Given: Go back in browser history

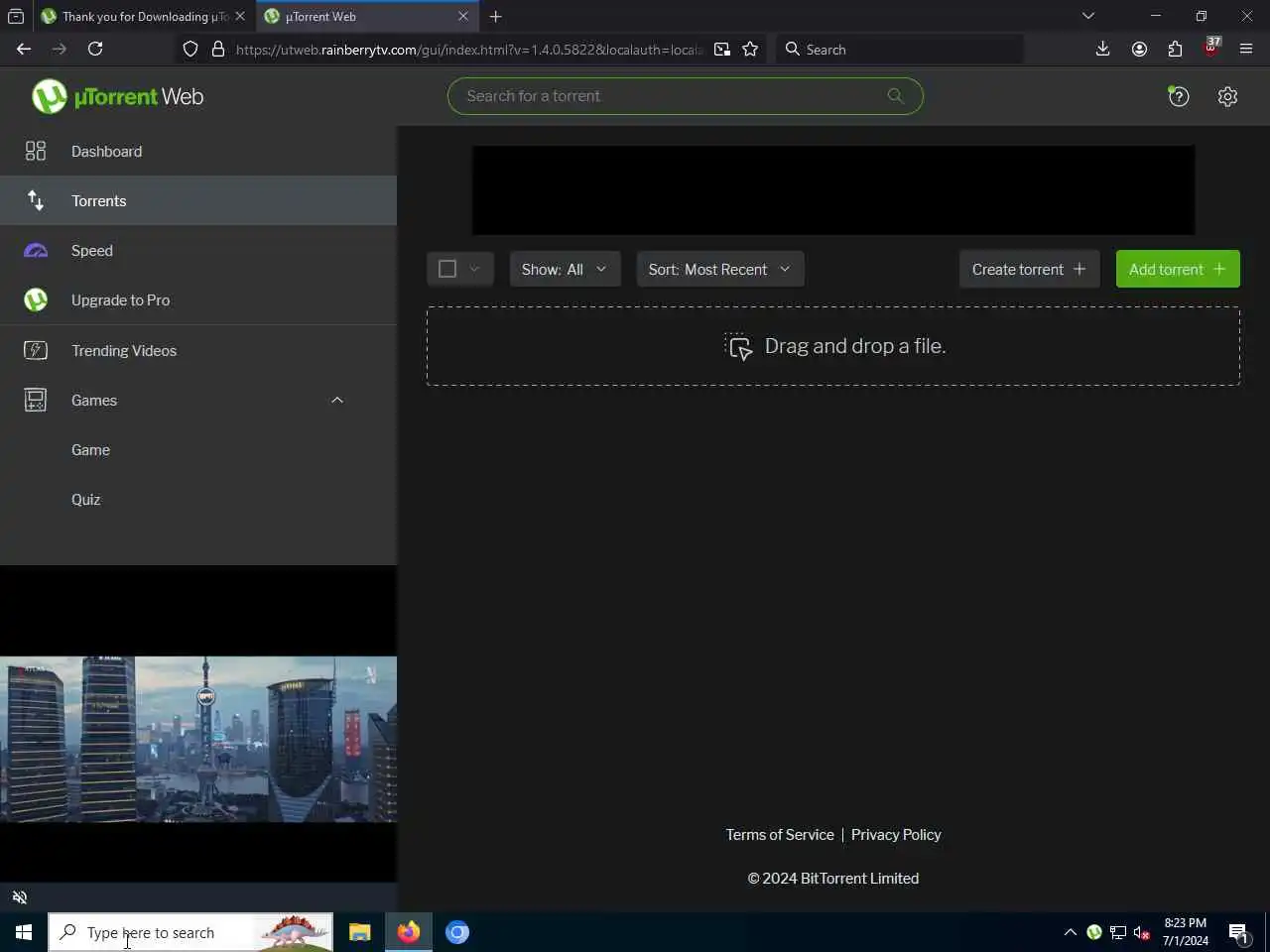Looking at the screenshot, I should point(24,49).
